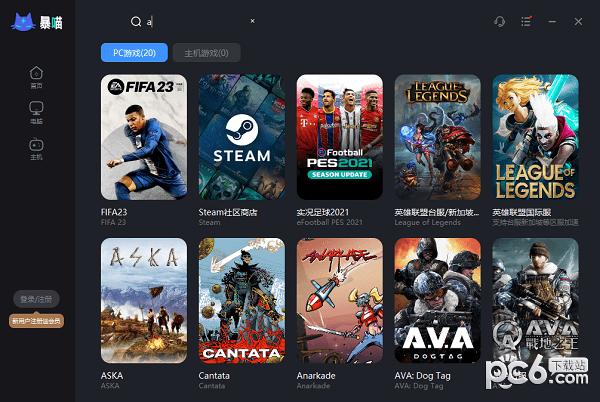600x402 pixels.
Task: Click the login/register button
Action: point(36,299)
